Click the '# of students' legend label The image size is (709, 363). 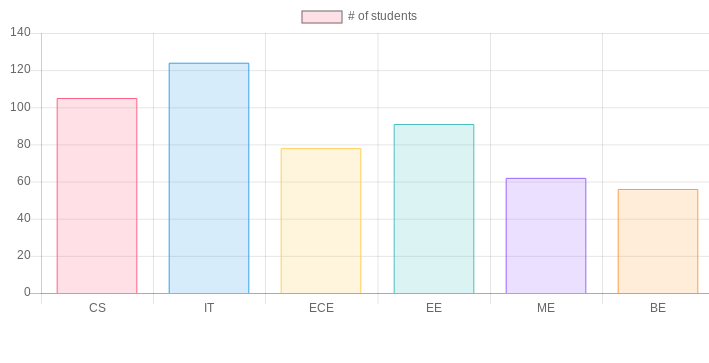click(382, 16)
